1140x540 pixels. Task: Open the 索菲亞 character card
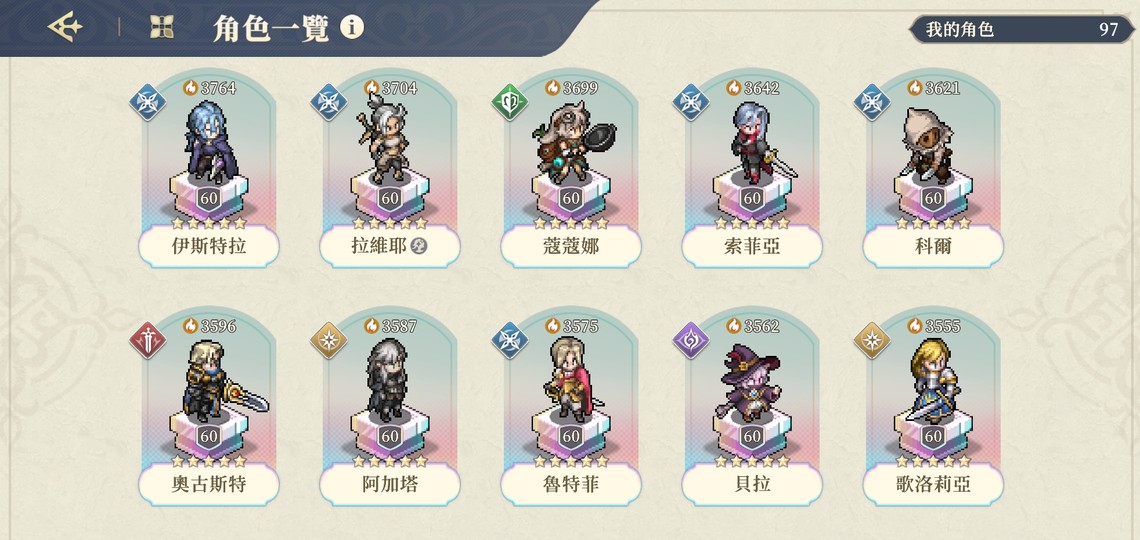(752, 169)
